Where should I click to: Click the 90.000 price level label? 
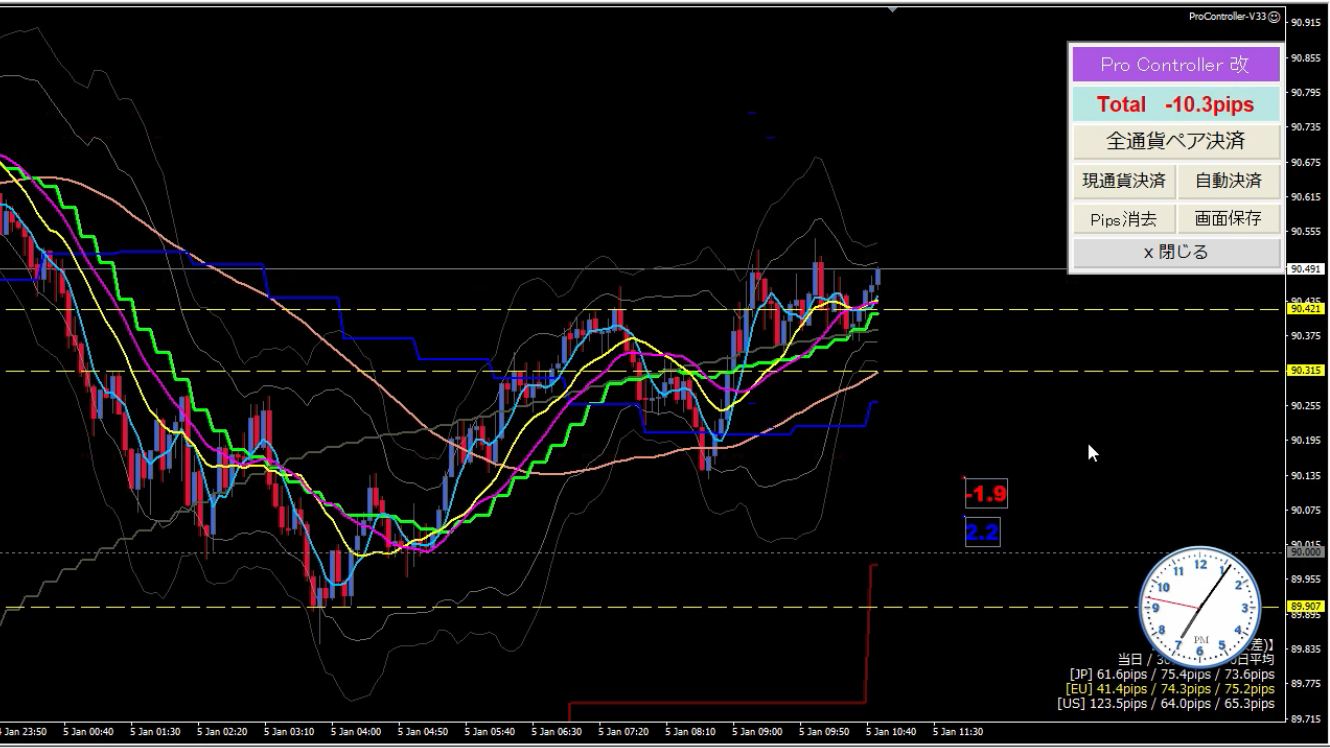pos(1305,552)
